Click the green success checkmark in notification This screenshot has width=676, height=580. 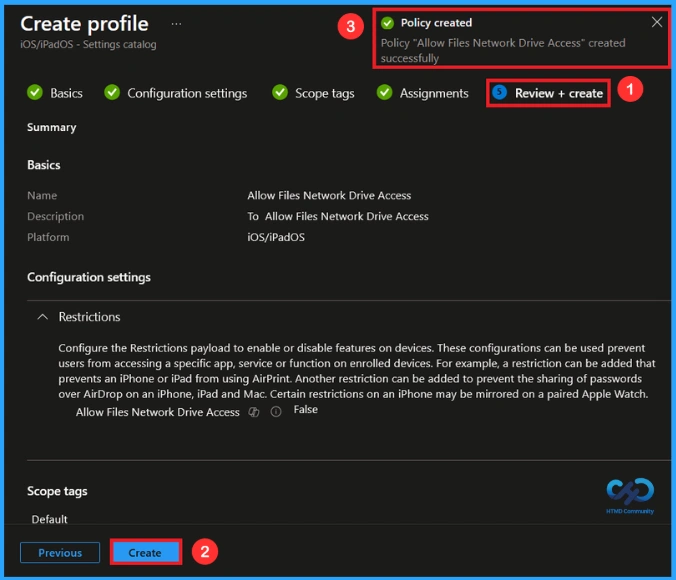coord(387,23)
